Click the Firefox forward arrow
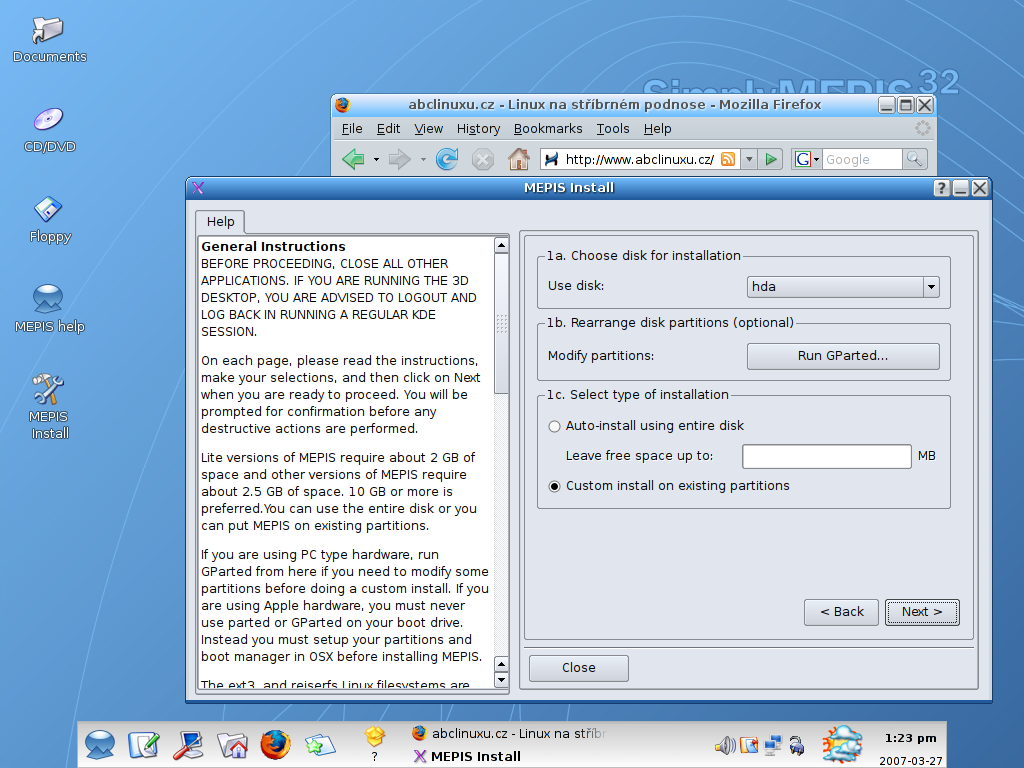 tap(399, 159)
